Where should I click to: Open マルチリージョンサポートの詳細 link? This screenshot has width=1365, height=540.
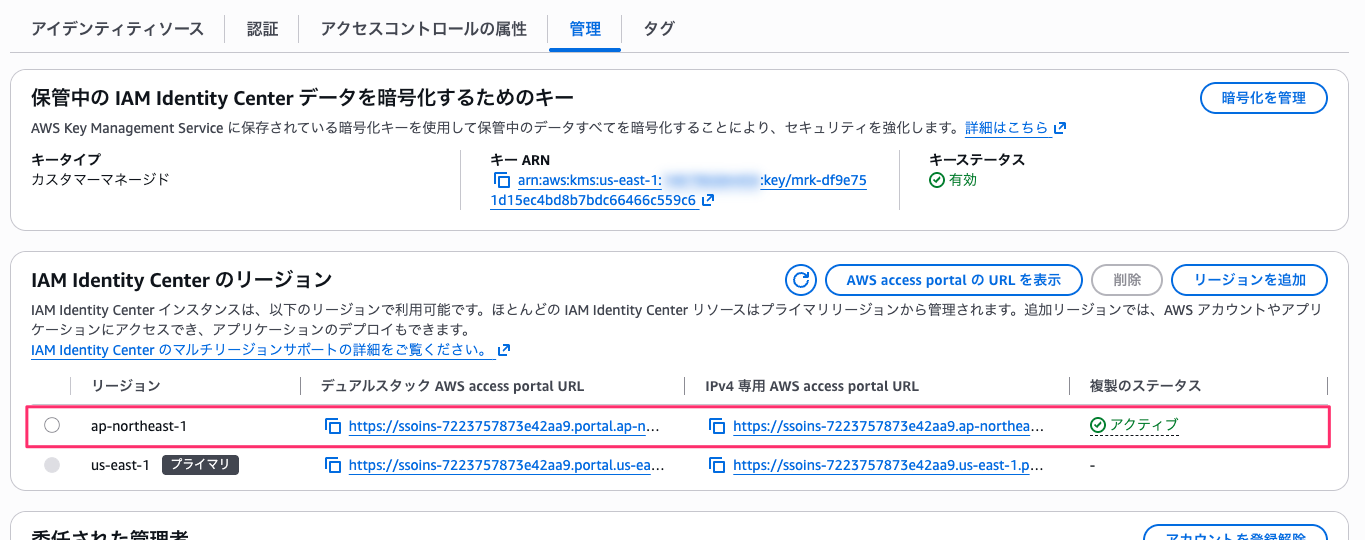(263, 351)
